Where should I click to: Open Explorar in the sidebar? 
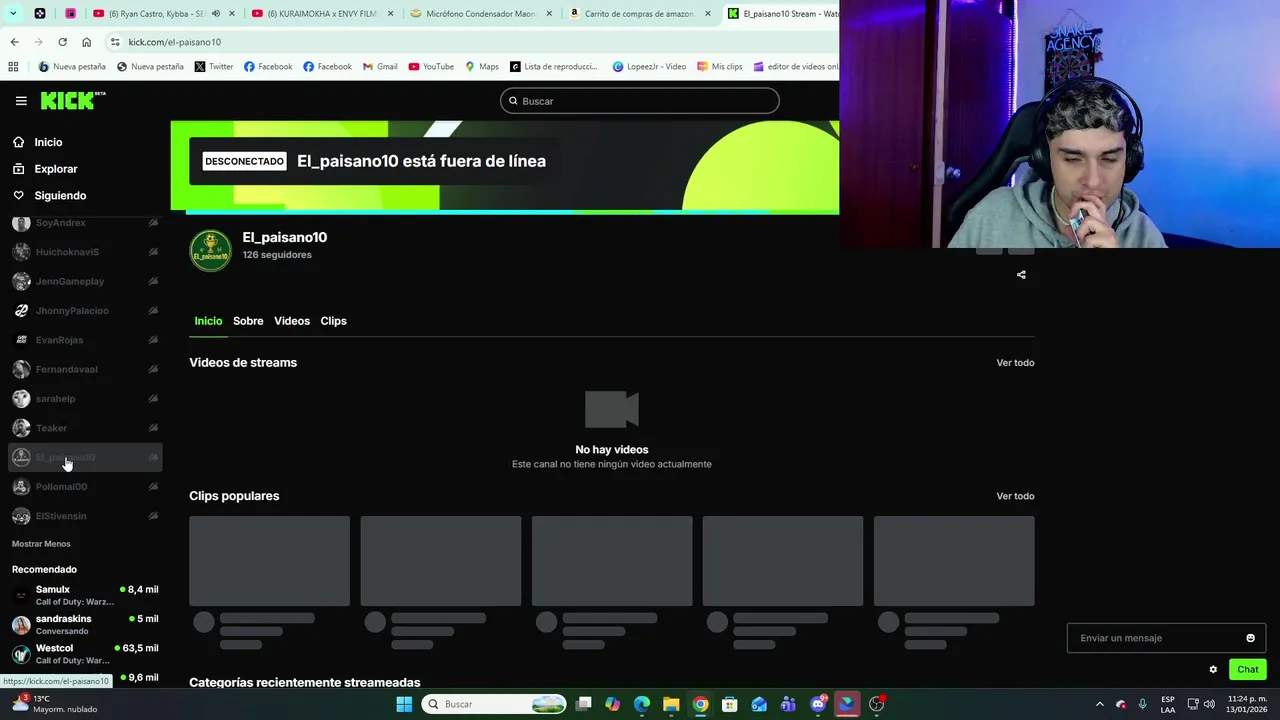point(55,169)
